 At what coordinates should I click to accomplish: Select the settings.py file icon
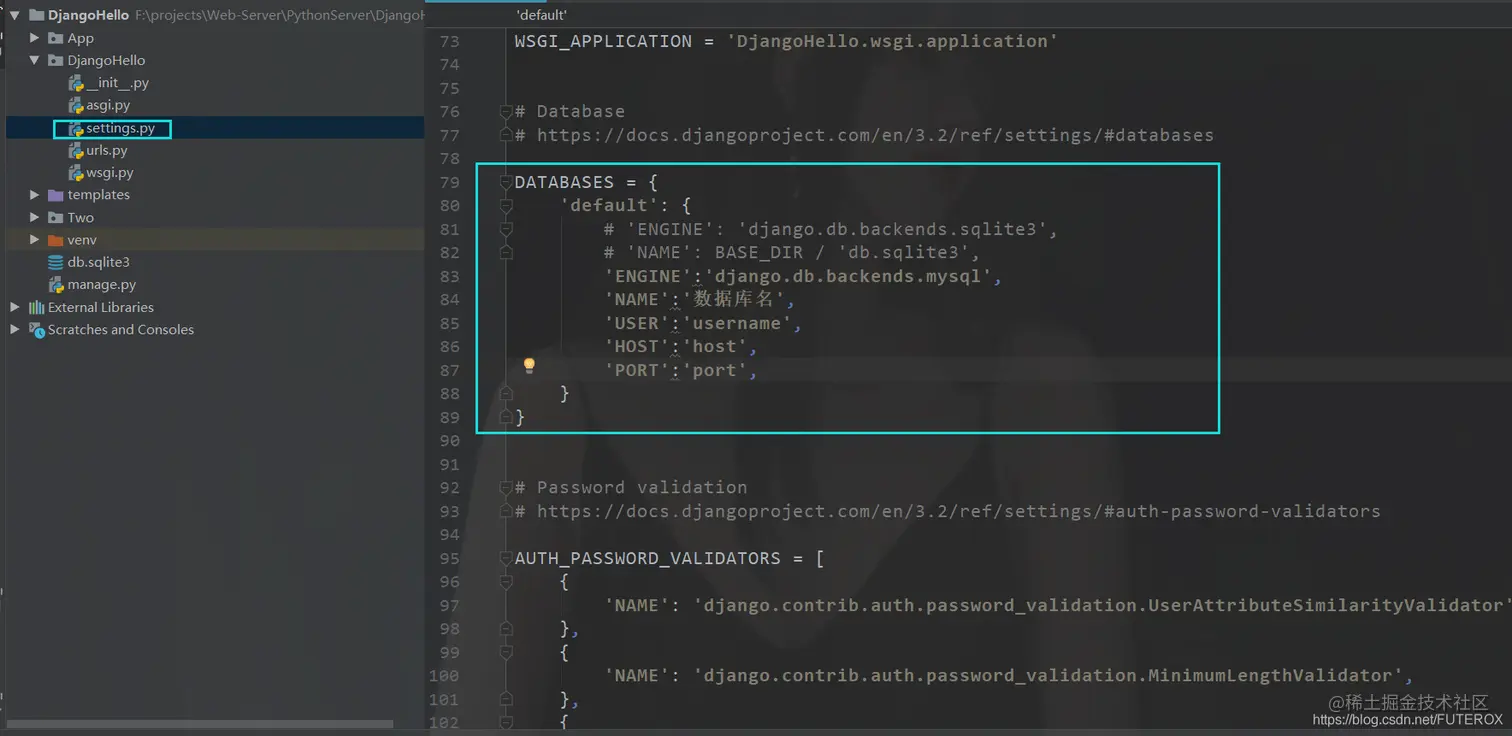[x=76, y=128]
